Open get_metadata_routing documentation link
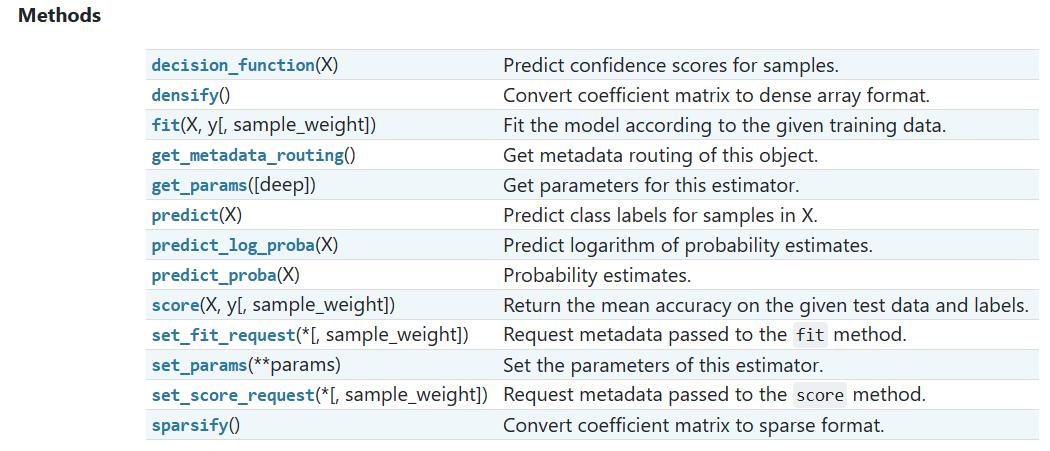This screenshot has height=451, width=1050. pyautogui.click(x=248, y=155)
